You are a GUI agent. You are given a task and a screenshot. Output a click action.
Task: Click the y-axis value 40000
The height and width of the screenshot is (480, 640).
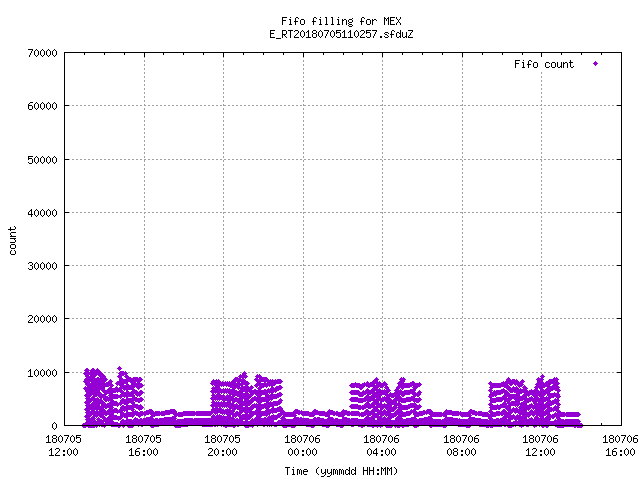tap(42, 213)
